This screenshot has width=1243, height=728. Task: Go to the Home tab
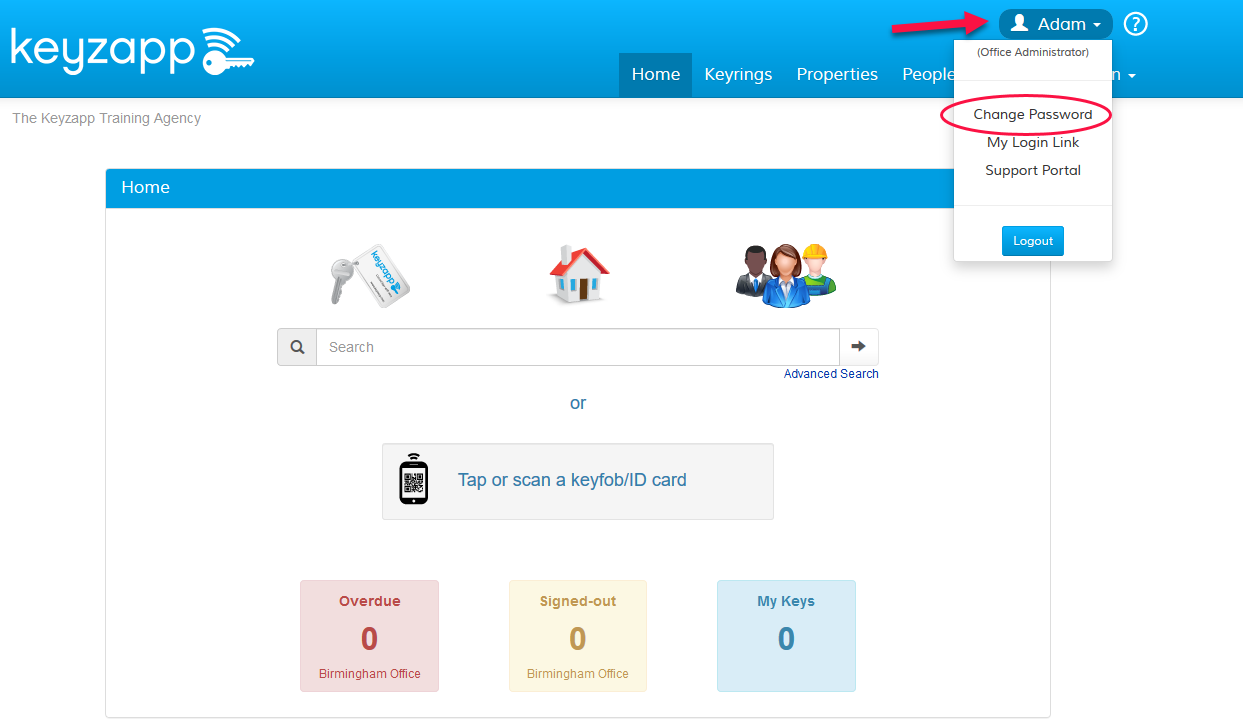(x=655, y=74)
